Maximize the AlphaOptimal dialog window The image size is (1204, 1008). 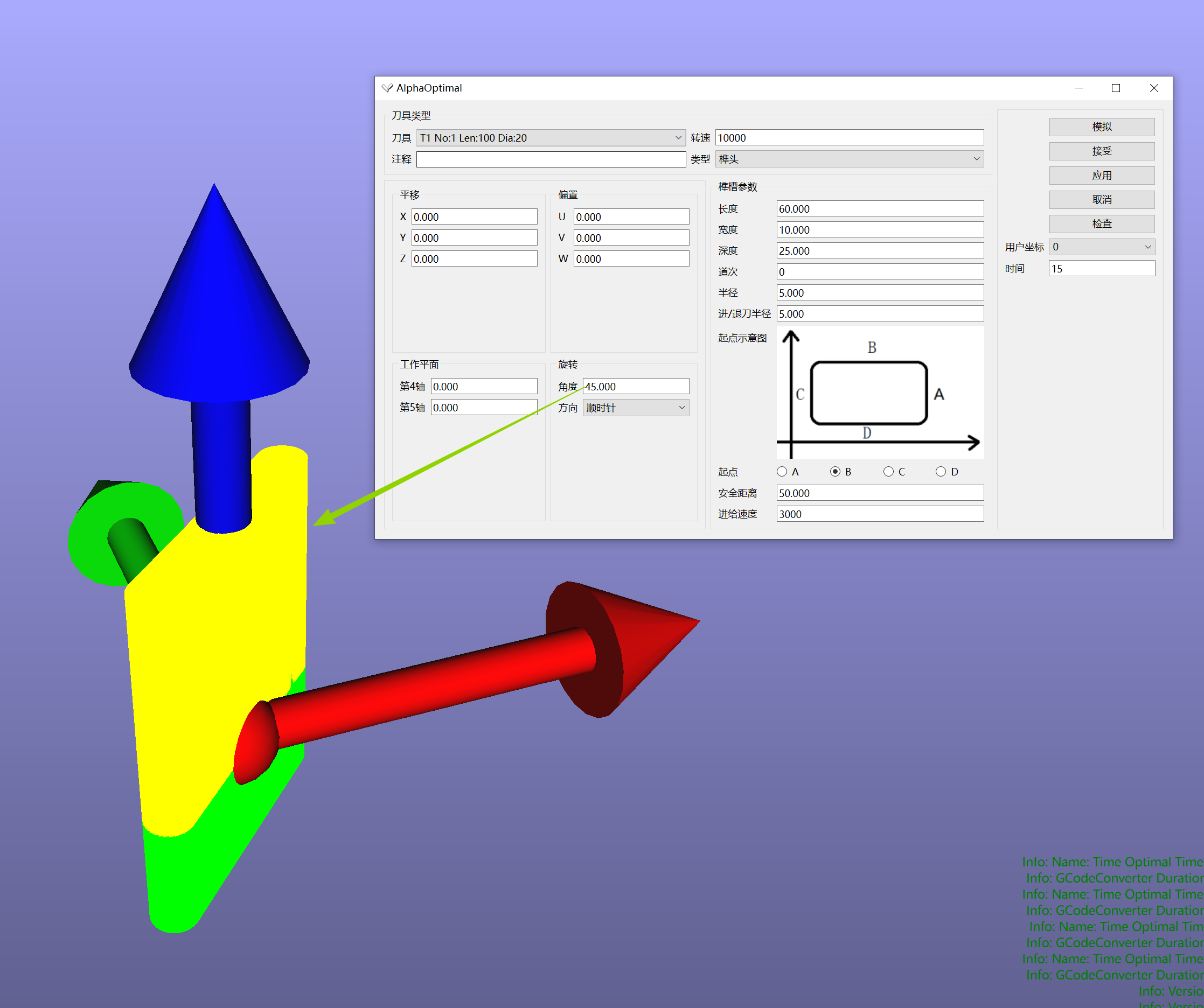point(1115,88)
